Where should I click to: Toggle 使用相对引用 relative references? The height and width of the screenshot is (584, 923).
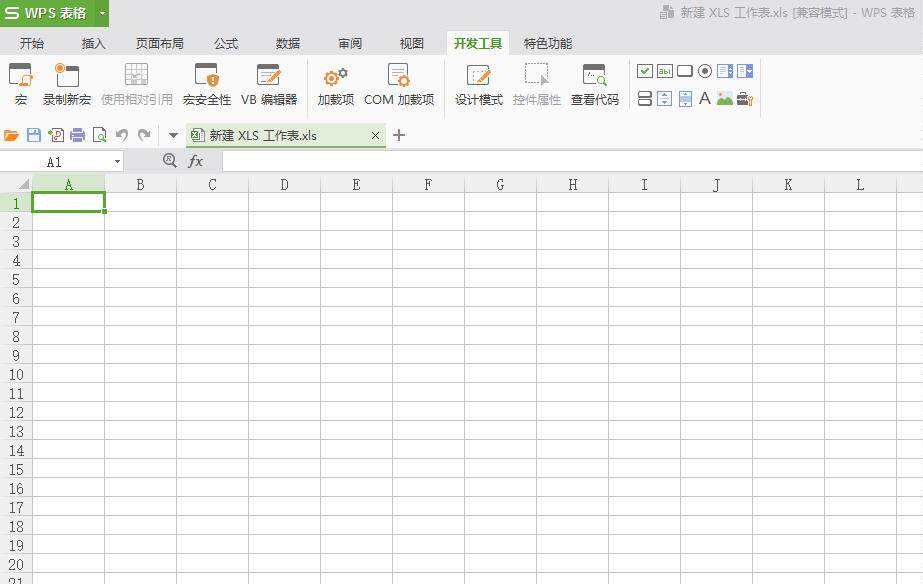tap(137, 85)
